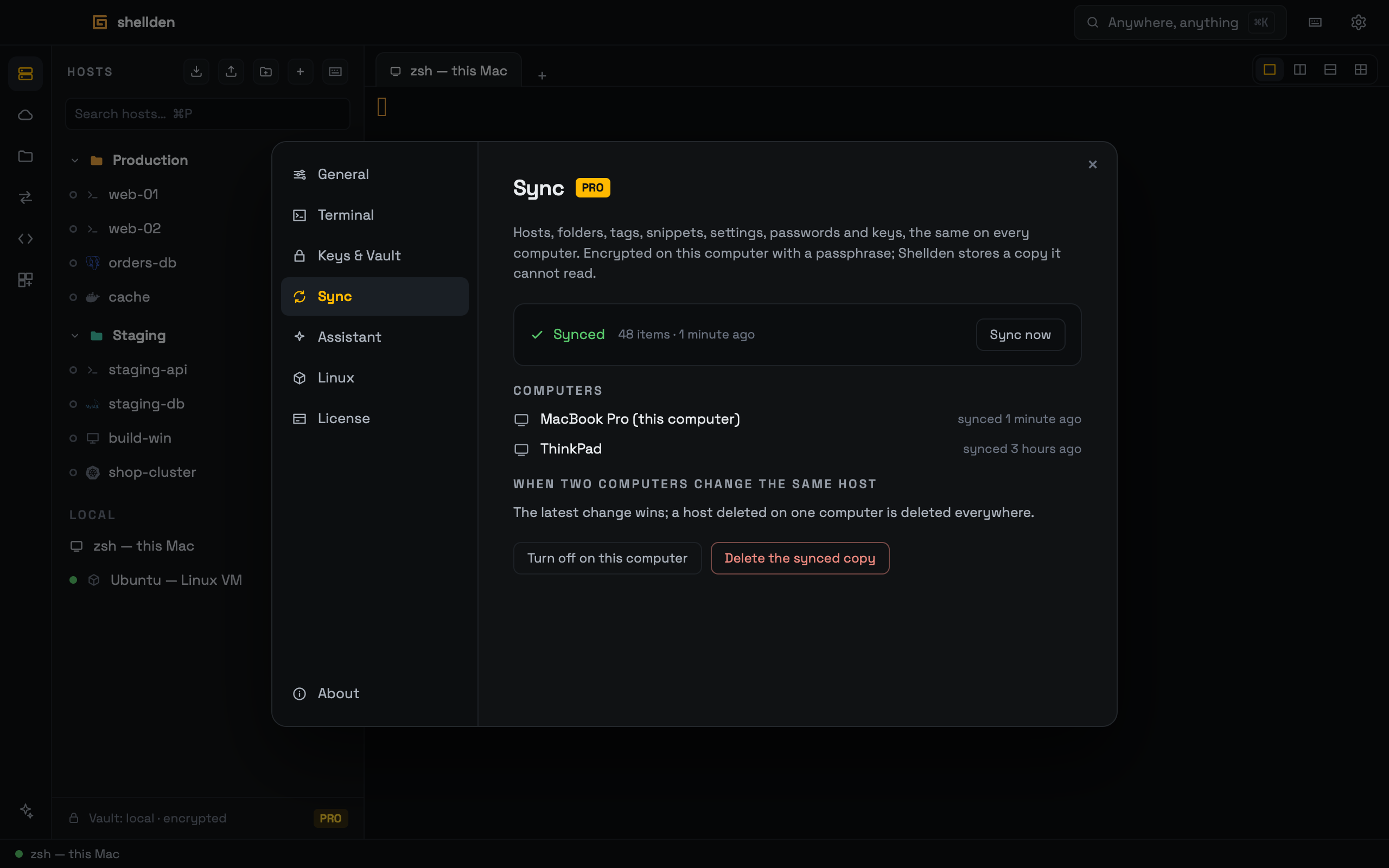Focus the Search hosts input field

pyautogui.click(x=208, y=114)
